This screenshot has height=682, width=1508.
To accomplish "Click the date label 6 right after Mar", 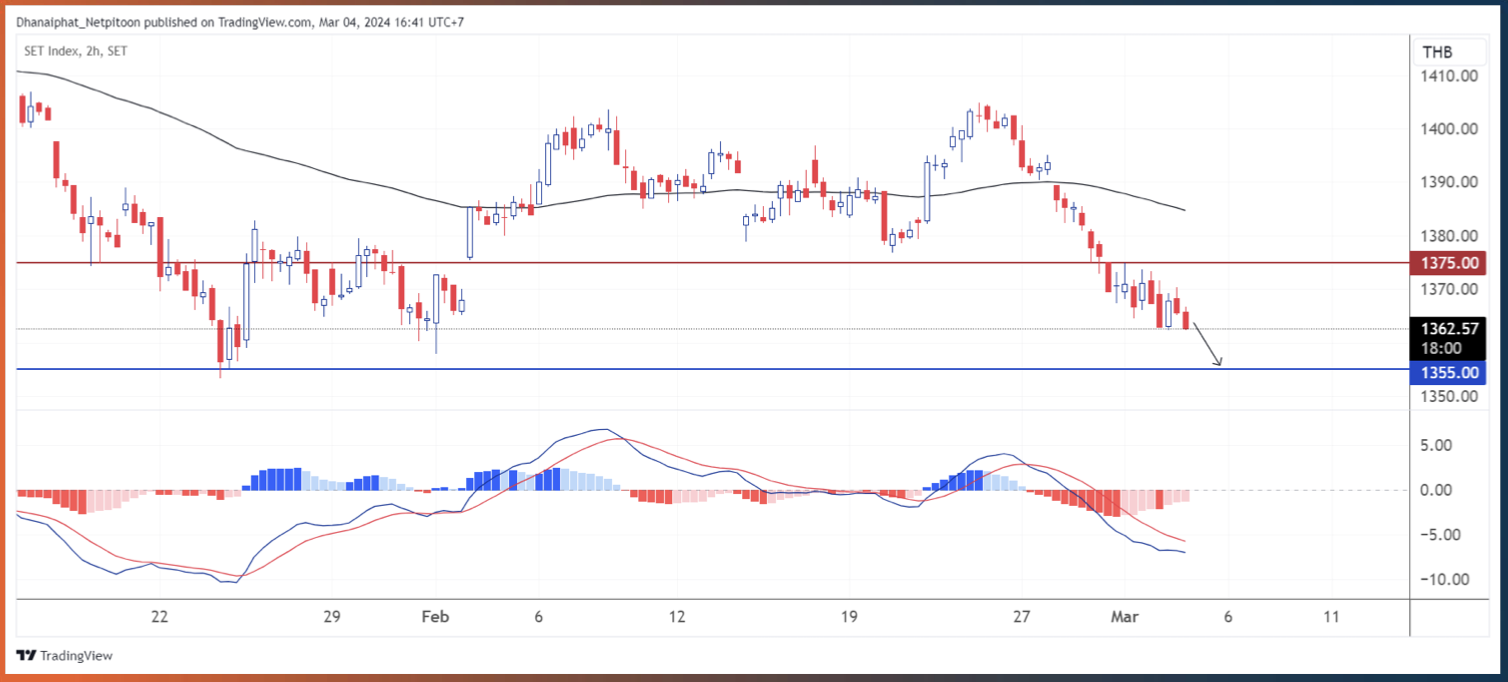I will pos(1228,617).
